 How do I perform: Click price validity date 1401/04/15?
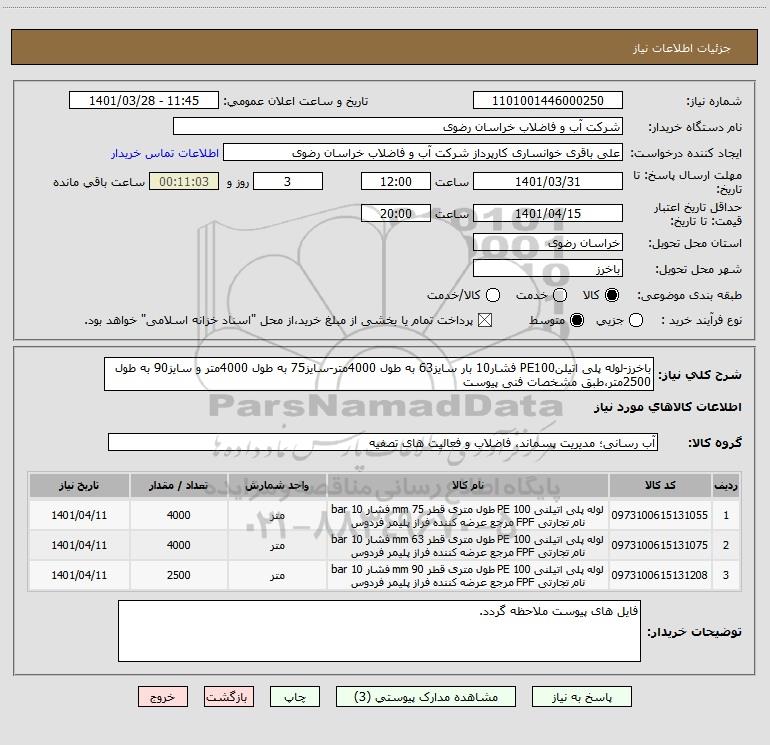coord(548,213)
